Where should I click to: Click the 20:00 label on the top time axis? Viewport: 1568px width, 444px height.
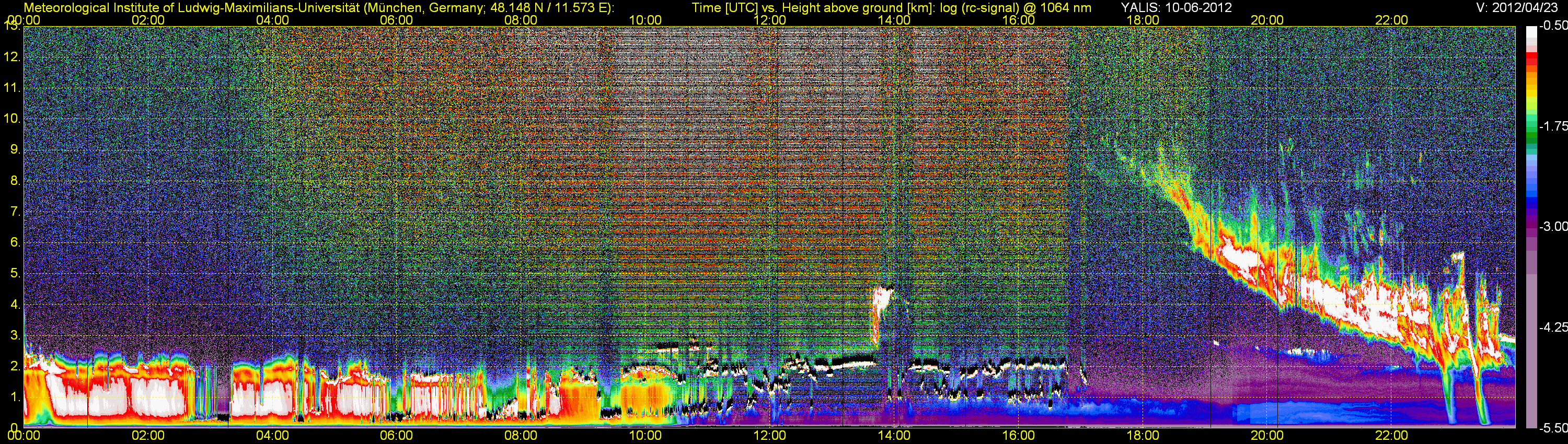[x=1267, y=20]
